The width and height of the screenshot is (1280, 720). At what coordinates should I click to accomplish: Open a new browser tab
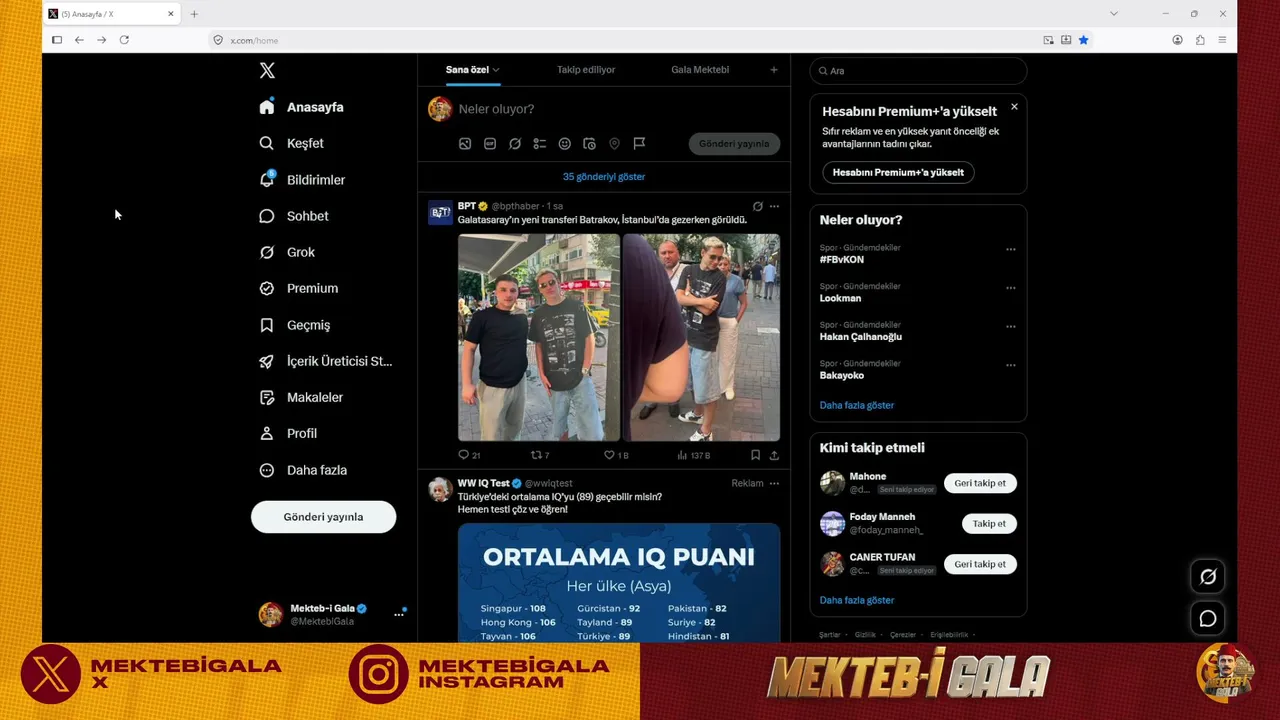194,14
